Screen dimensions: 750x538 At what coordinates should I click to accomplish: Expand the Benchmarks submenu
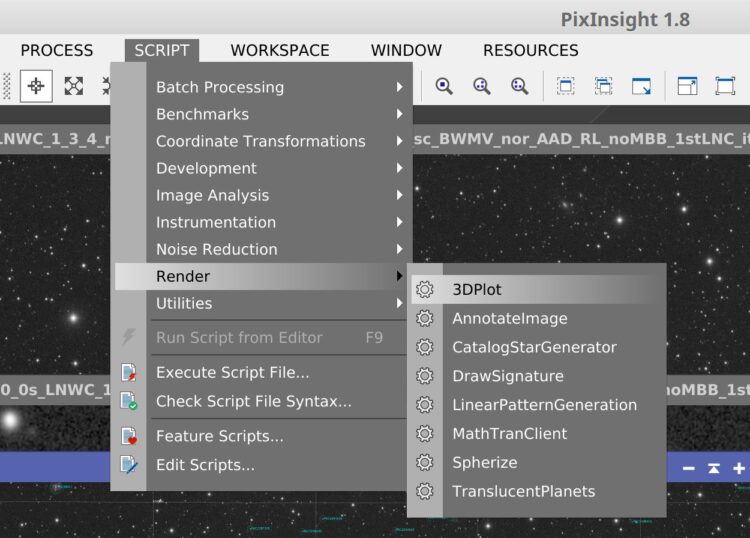(261, 114)
